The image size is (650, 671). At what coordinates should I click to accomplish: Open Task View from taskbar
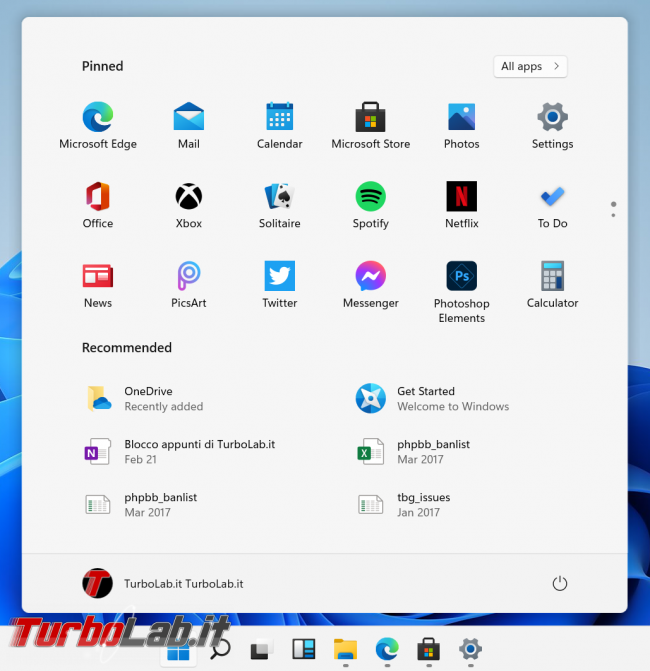tap(261, 649)
